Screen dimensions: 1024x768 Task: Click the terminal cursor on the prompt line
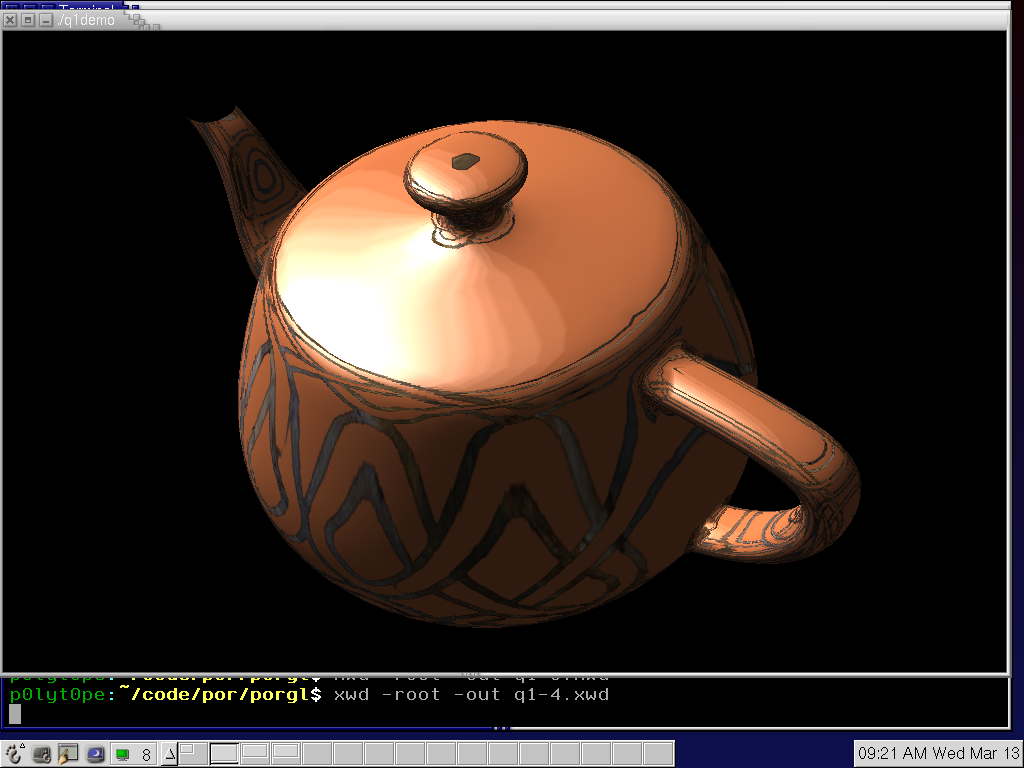point(15,714)
